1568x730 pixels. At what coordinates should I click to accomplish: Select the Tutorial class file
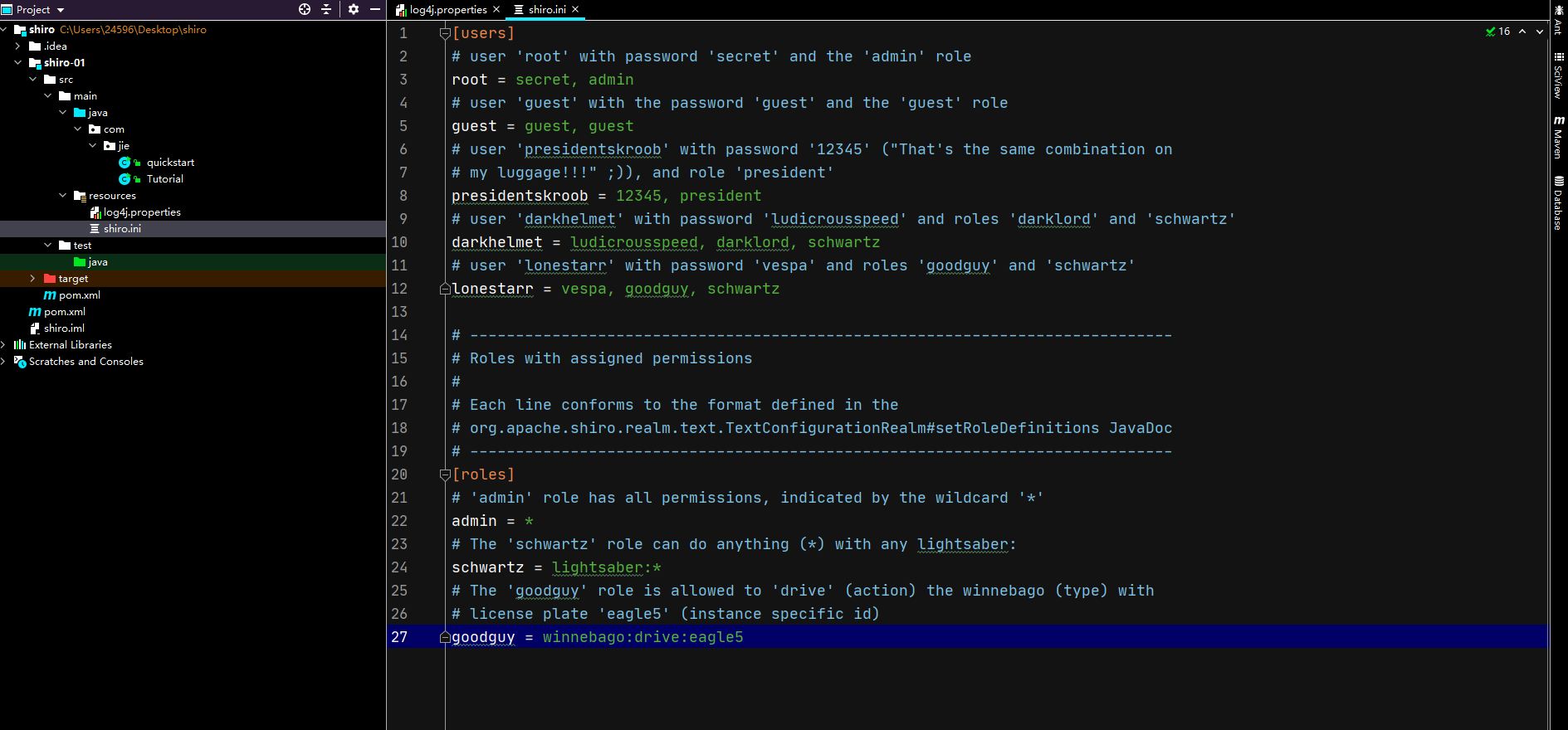pos(164,179)
